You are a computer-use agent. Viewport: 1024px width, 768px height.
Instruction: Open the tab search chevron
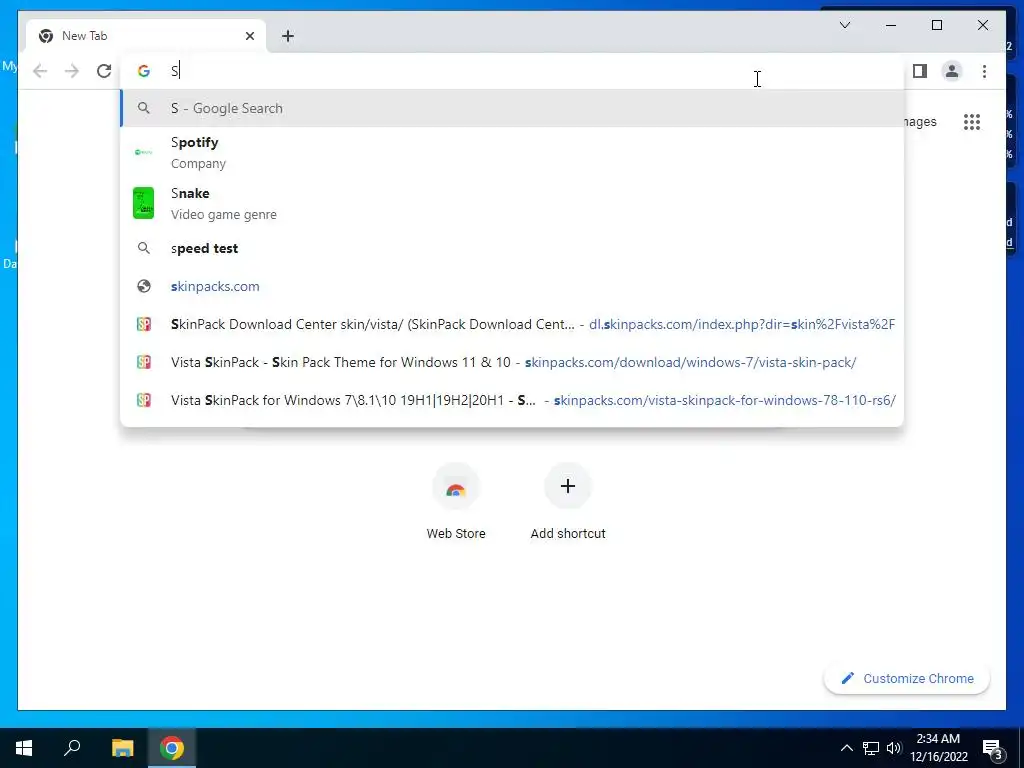pyautogui.click(x=845, y=25)
